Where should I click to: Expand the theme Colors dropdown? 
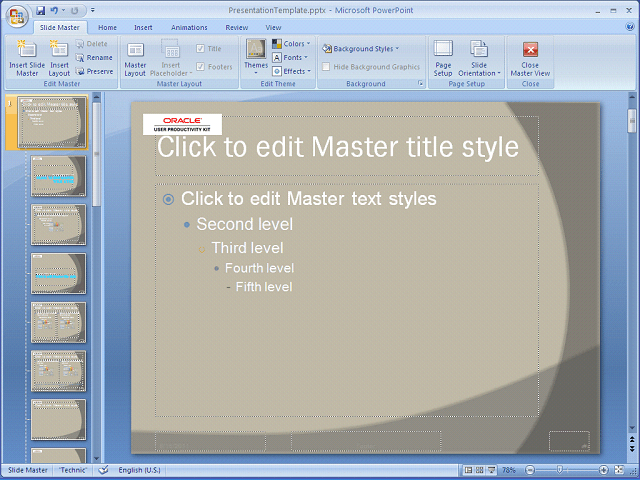point(291,44)
